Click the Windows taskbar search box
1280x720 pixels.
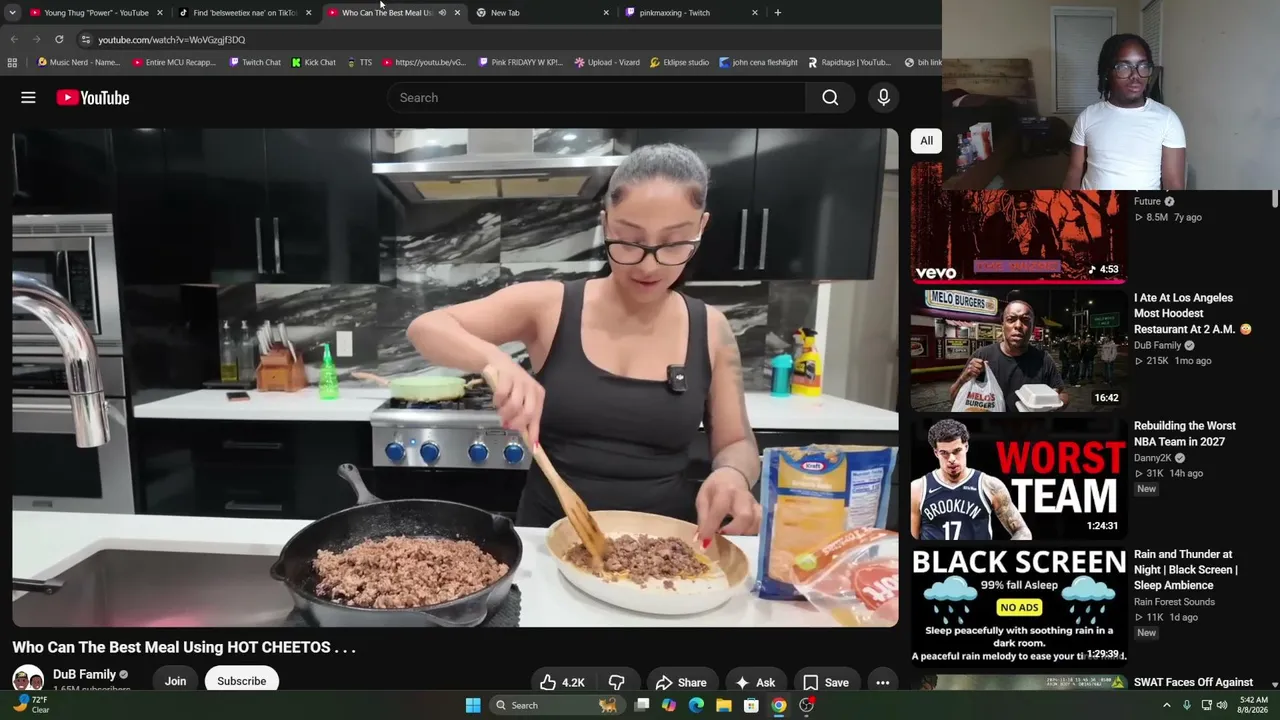point(558,705)
